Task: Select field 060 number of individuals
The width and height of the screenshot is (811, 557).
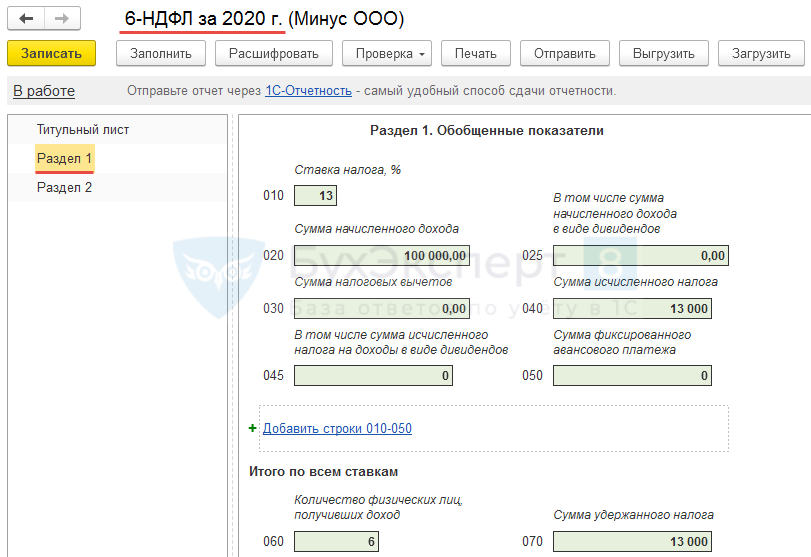Action: point(336,541)
